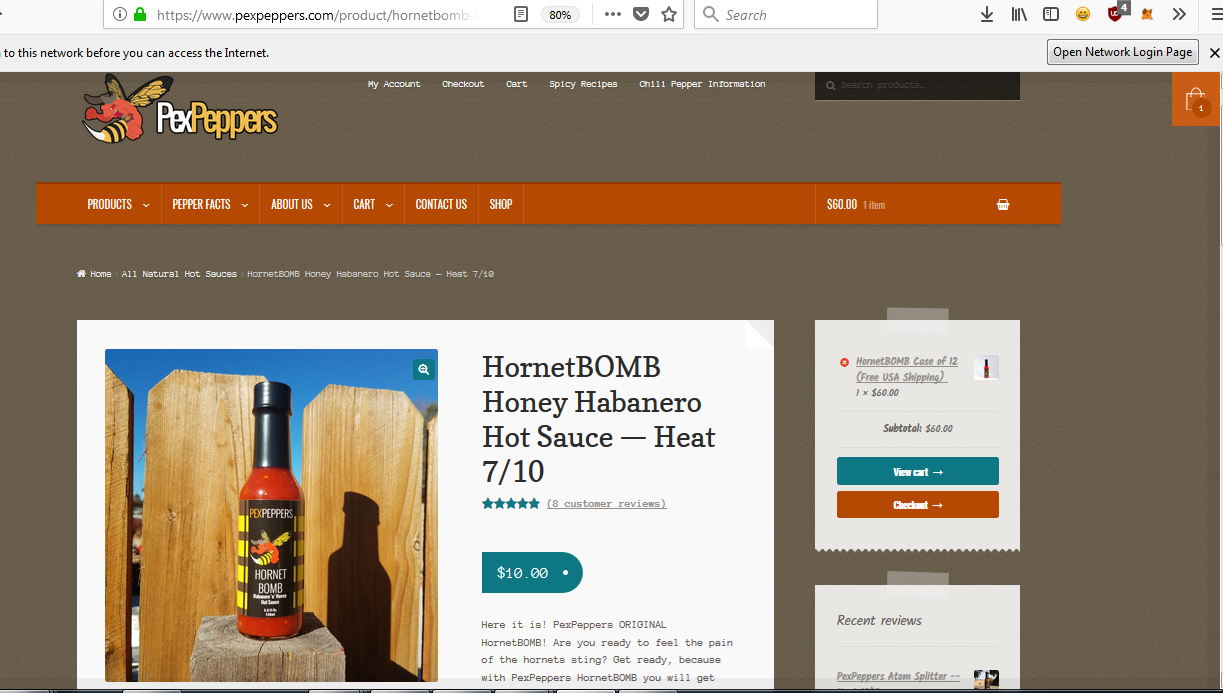
Task: Open the orange floating shopping bag icon
Action: 1196,100
